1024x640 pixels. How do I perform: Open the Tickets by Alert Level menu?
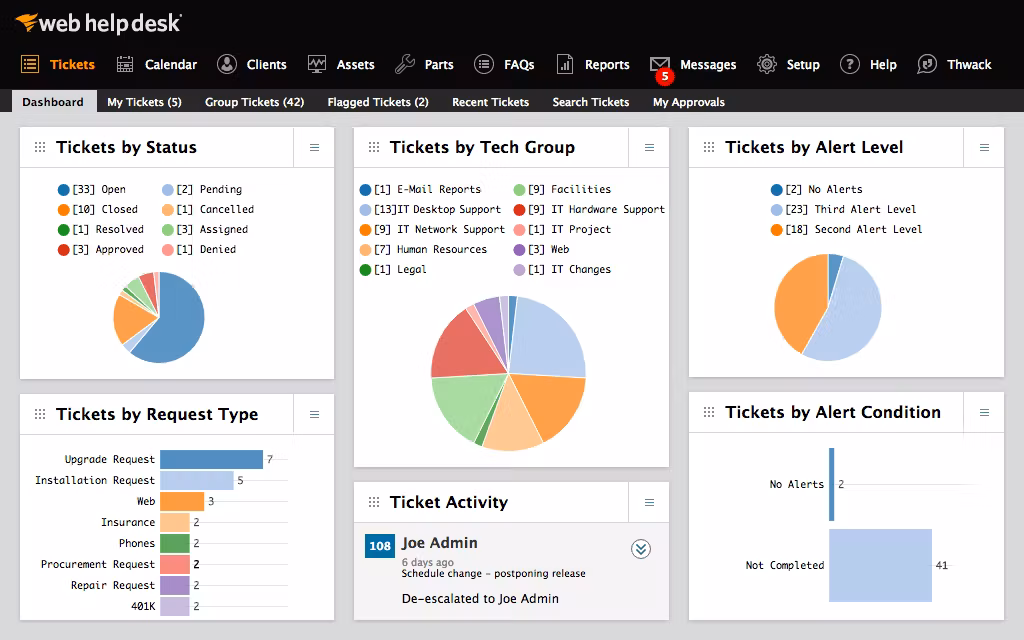click(984, 148)
